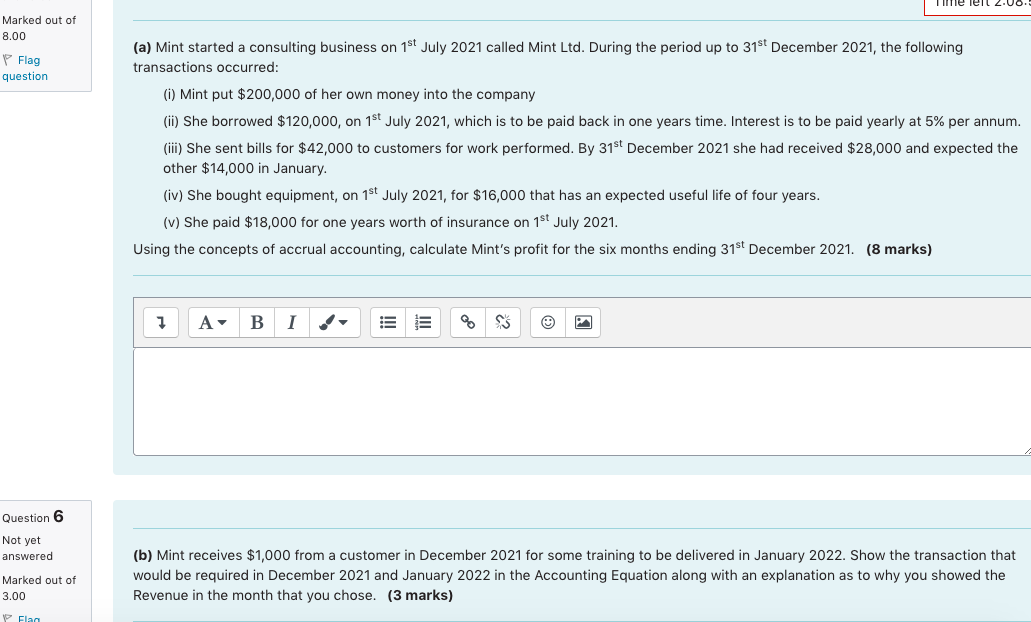Toggle bold formatting

pos(256,322)
